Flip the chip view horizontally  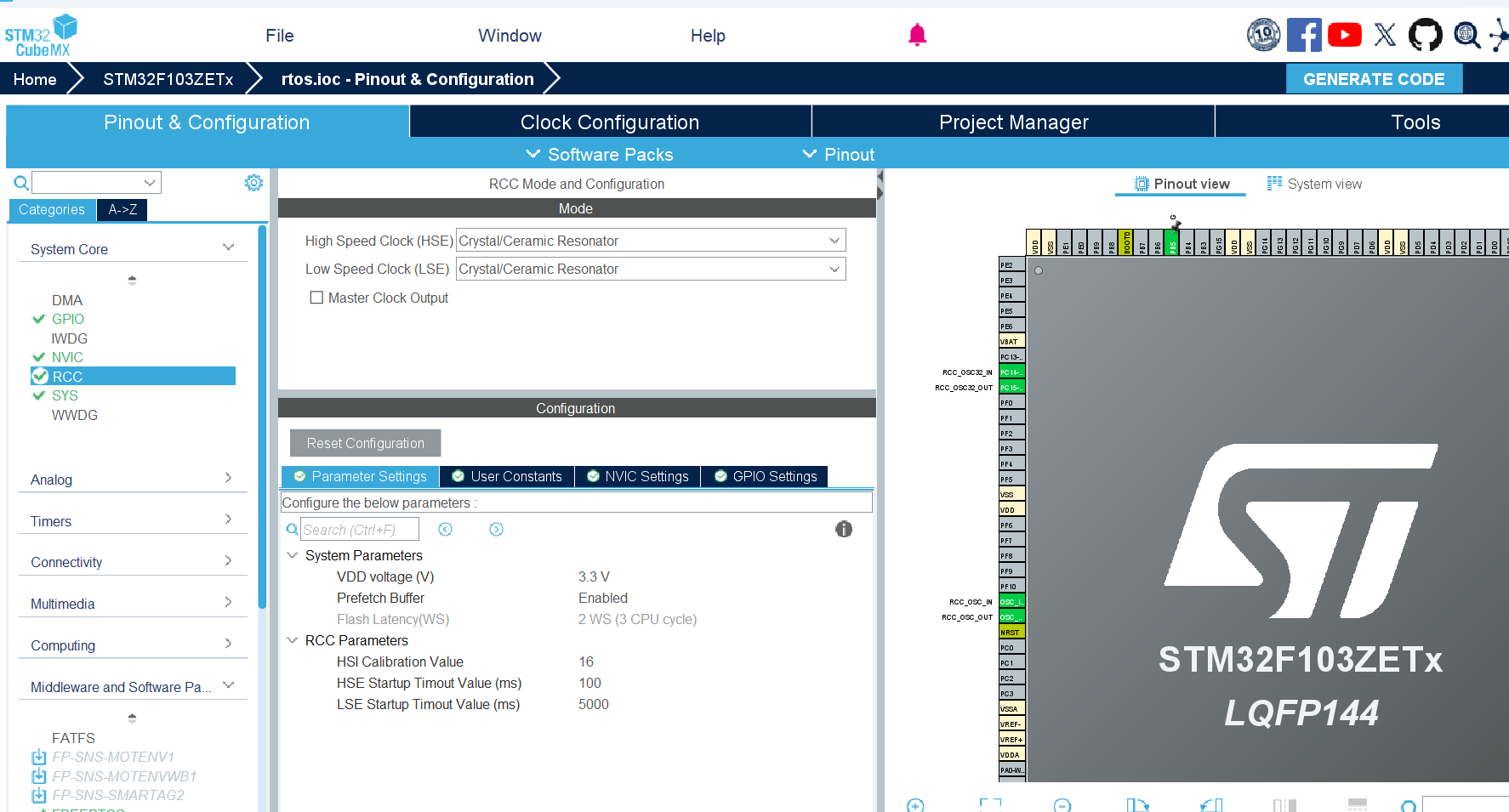[x=1284, y=805]
